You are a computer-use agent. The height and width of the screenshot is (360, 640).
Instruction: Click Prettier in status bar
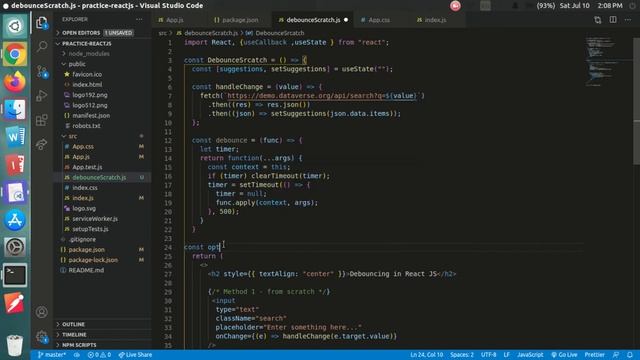(595, 355)
